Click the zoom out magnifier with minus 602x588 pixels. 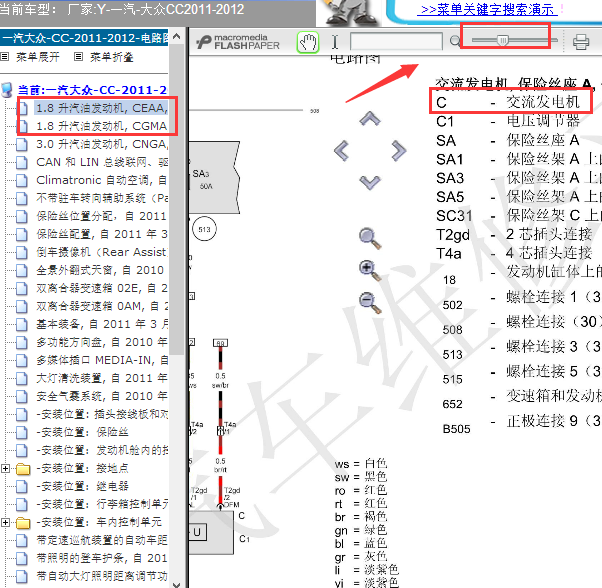pos(370,302)
